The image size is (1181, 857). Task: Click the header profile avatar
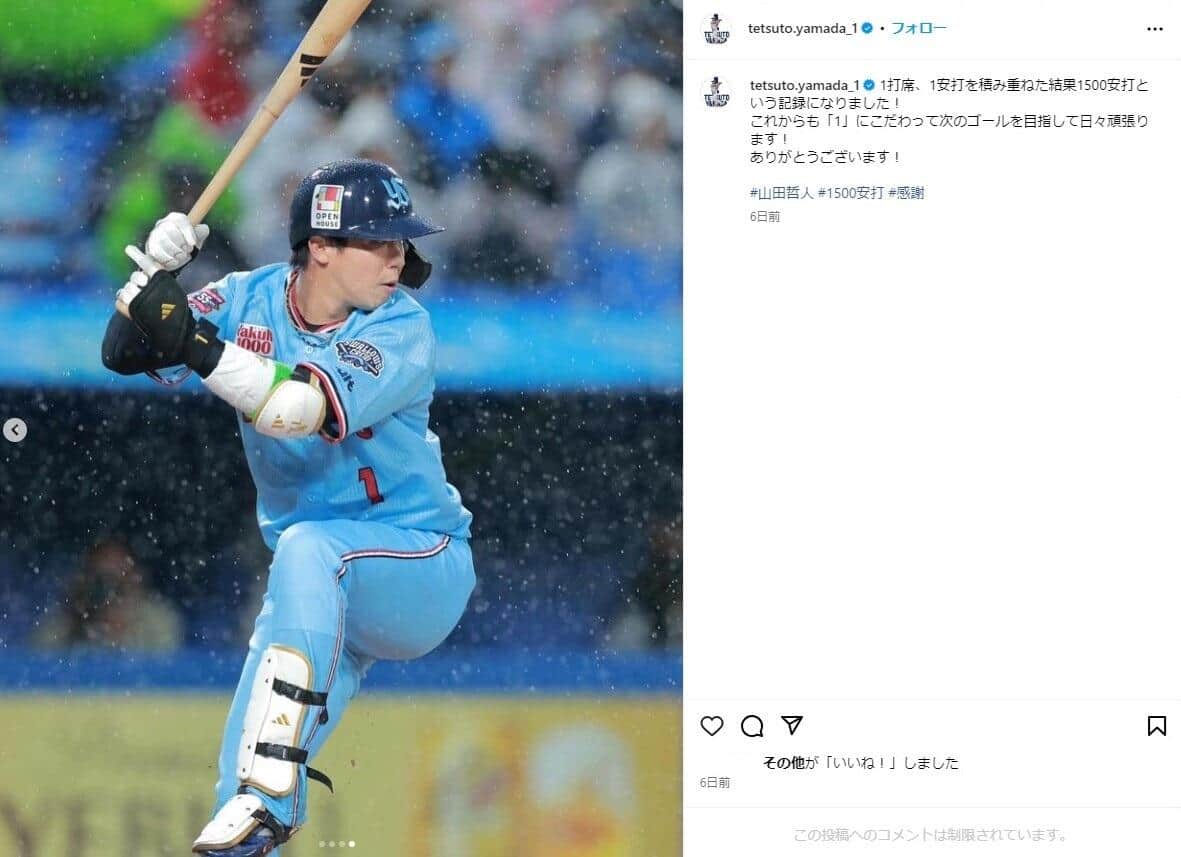(x=716, y=29)
